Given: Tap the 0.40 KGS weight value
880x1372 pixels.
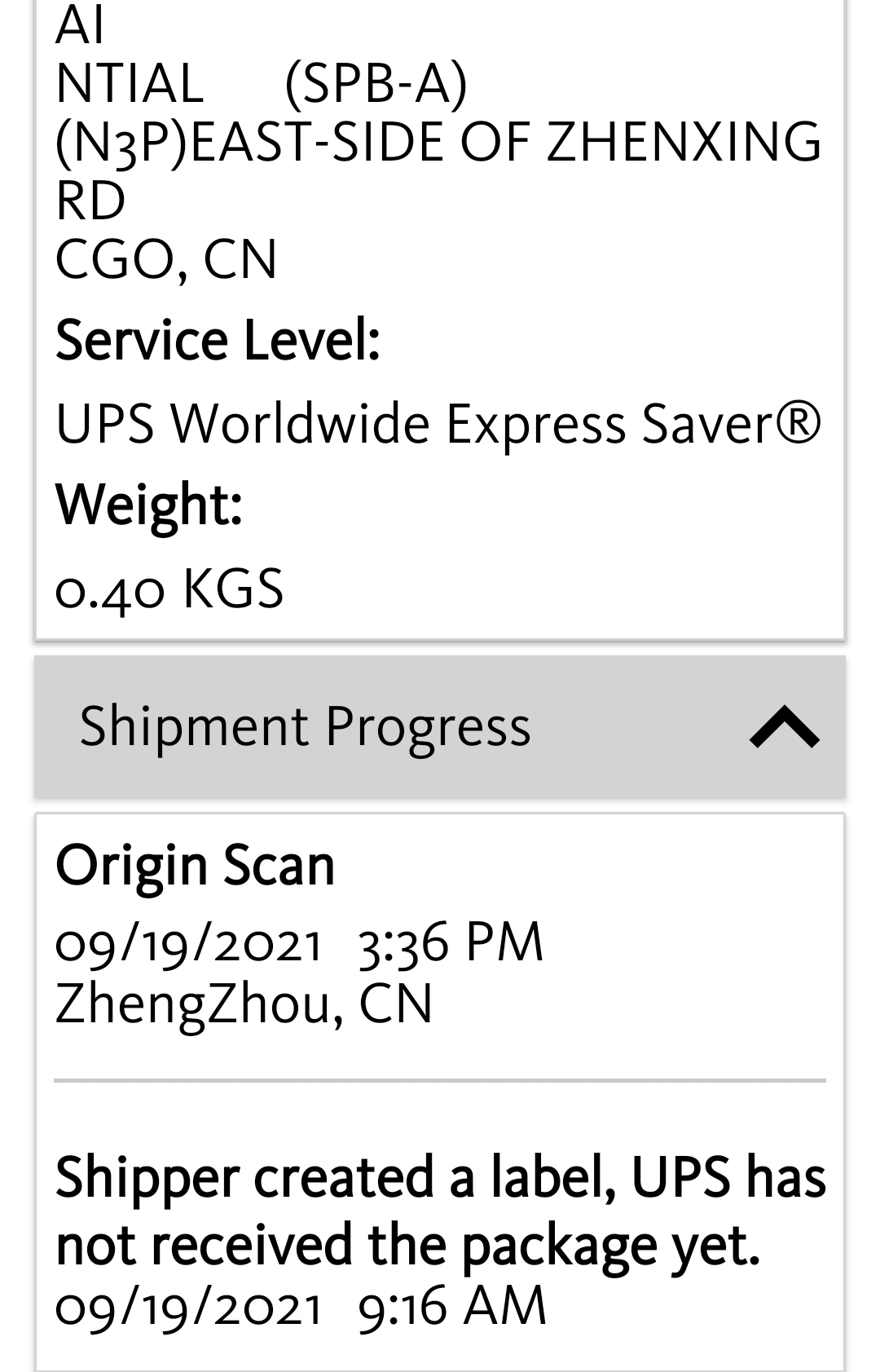Looking at the screenshot, I should pyautogui.click(x=169, y=588).
